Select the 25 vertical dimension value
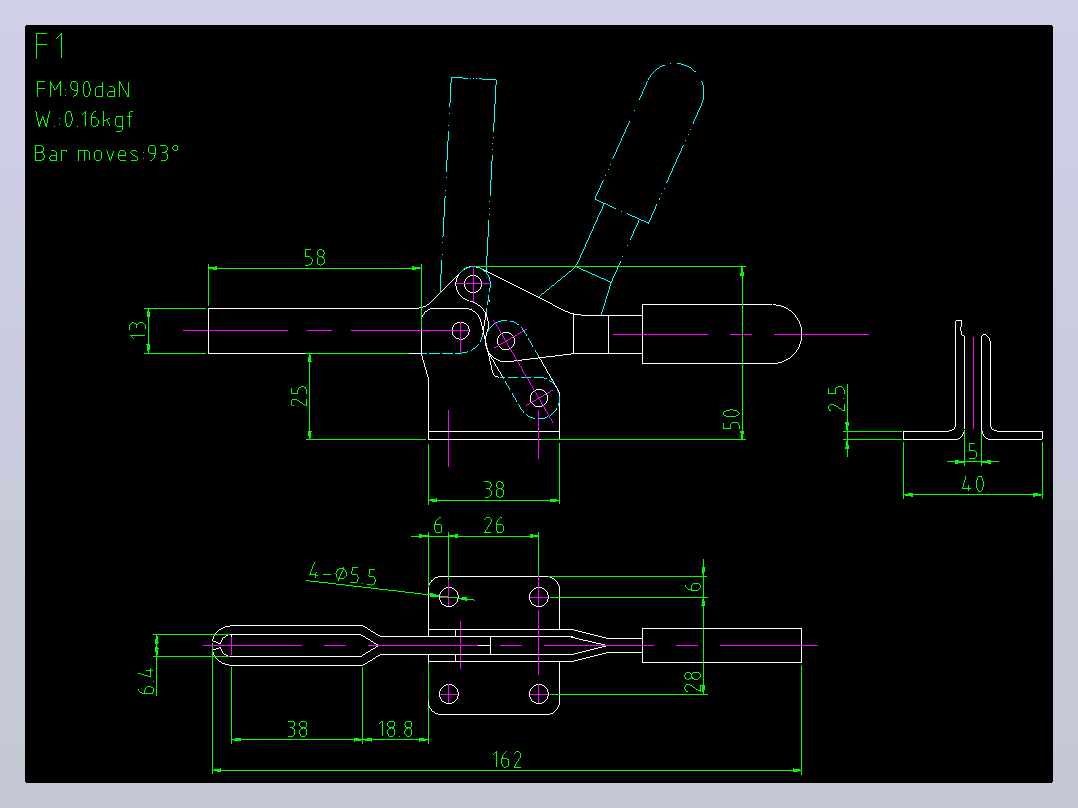 pyautogui.click(x=299, y=395)
